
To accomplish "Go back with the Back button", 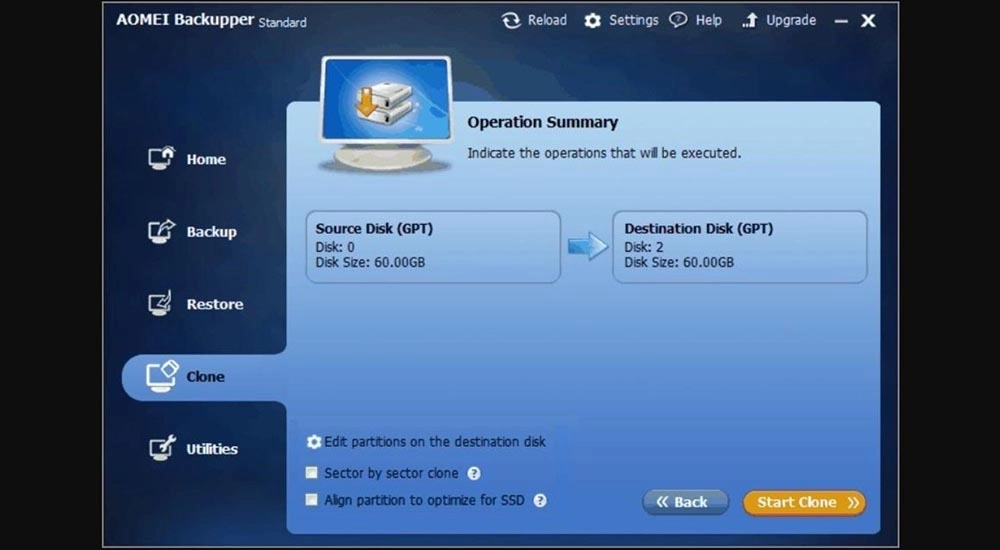I will coord(685,502).
